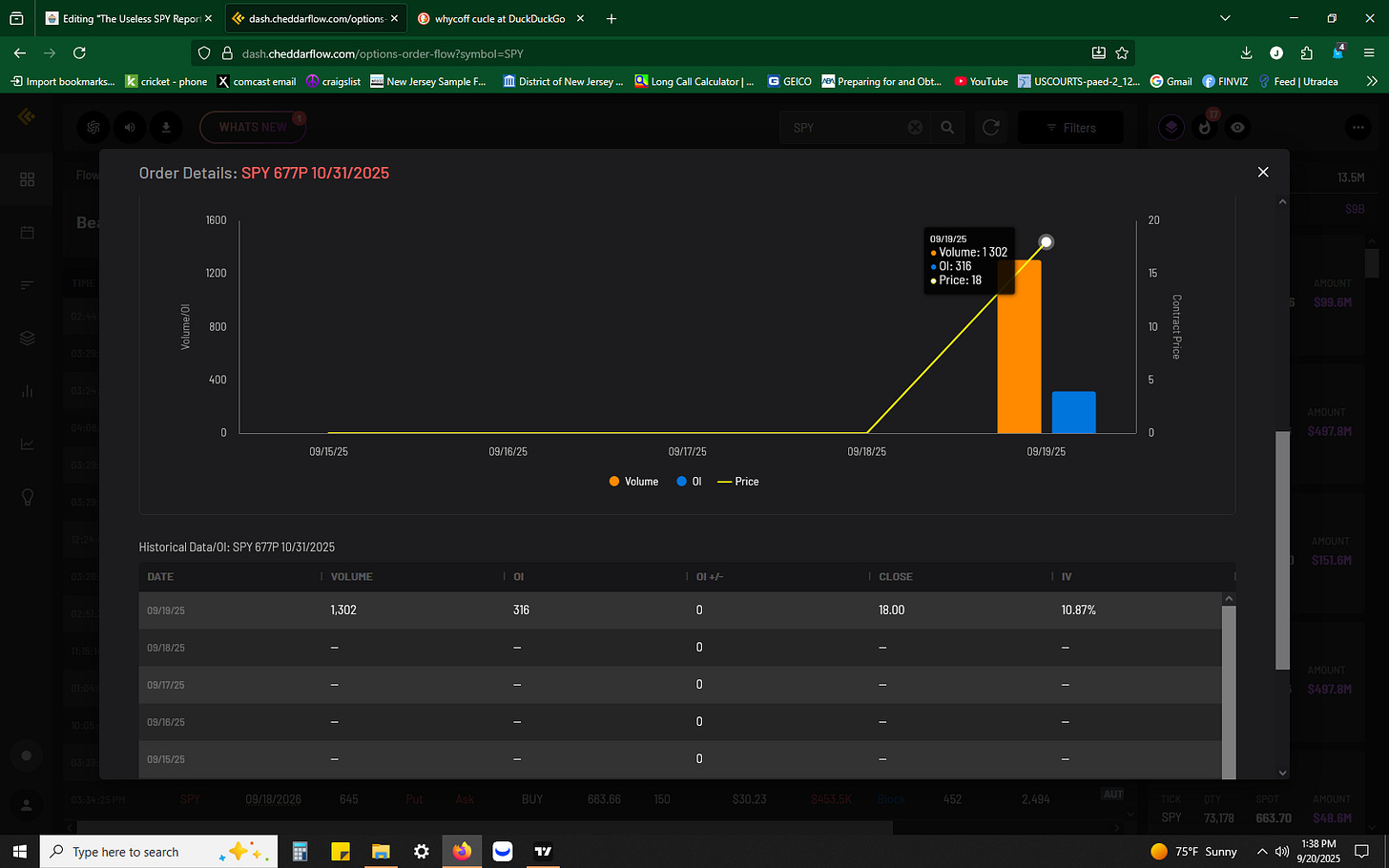1389x868 pixels.
Task: Sort by the CLOSE column header
Action: (x=896, y=577)
